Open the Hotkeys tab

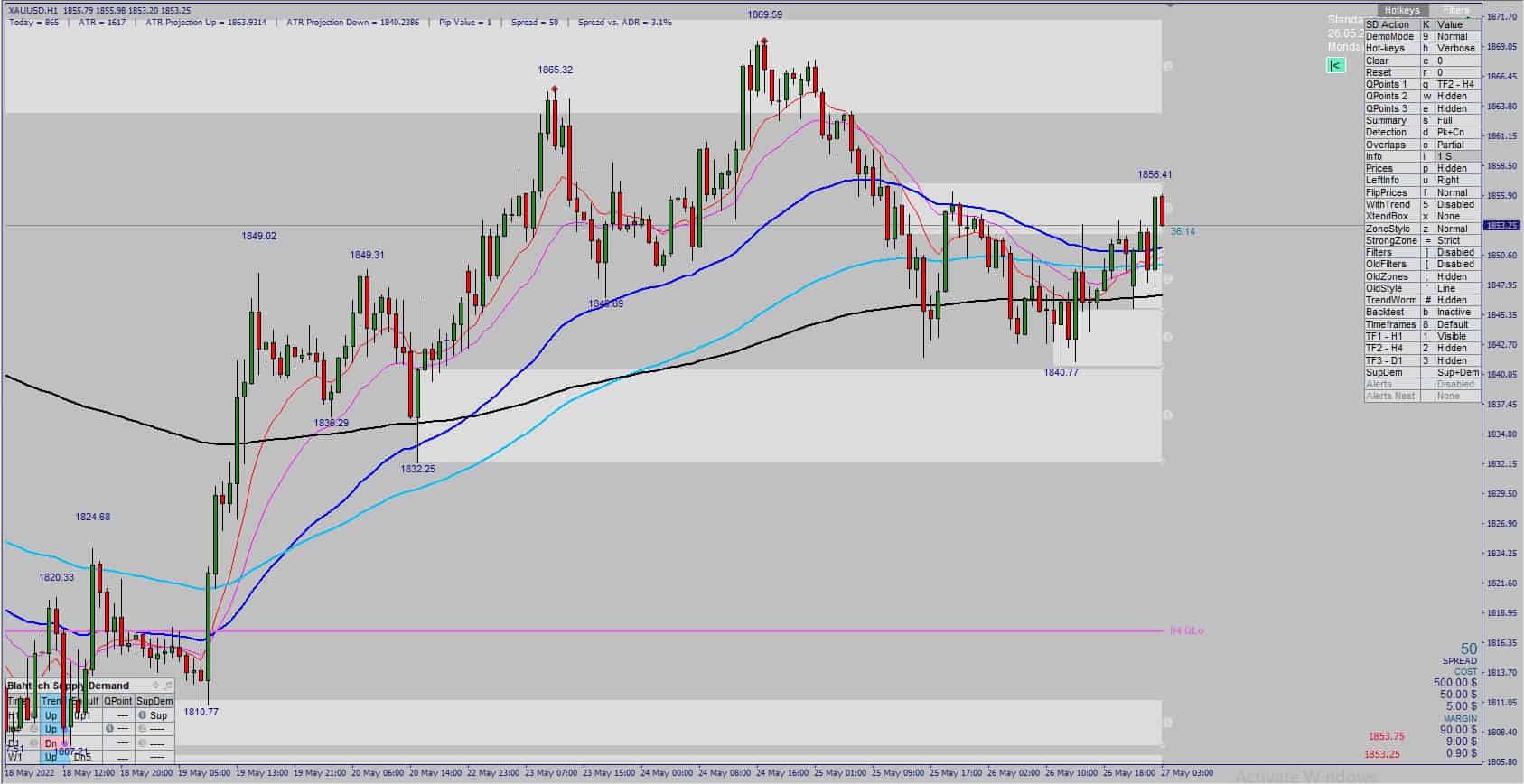tap(1402, 11)
